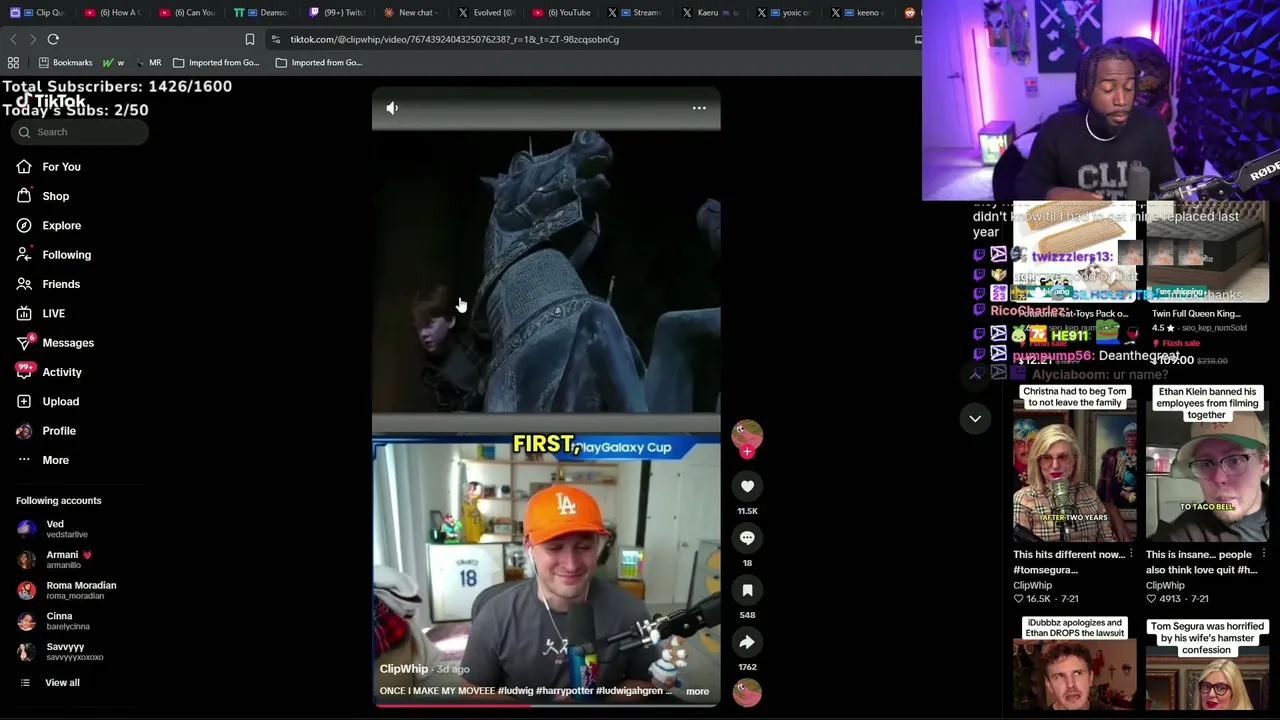The width and height of the screenshot is (1280, 720).
Task: Click the For You home icon
Action: 24,167
